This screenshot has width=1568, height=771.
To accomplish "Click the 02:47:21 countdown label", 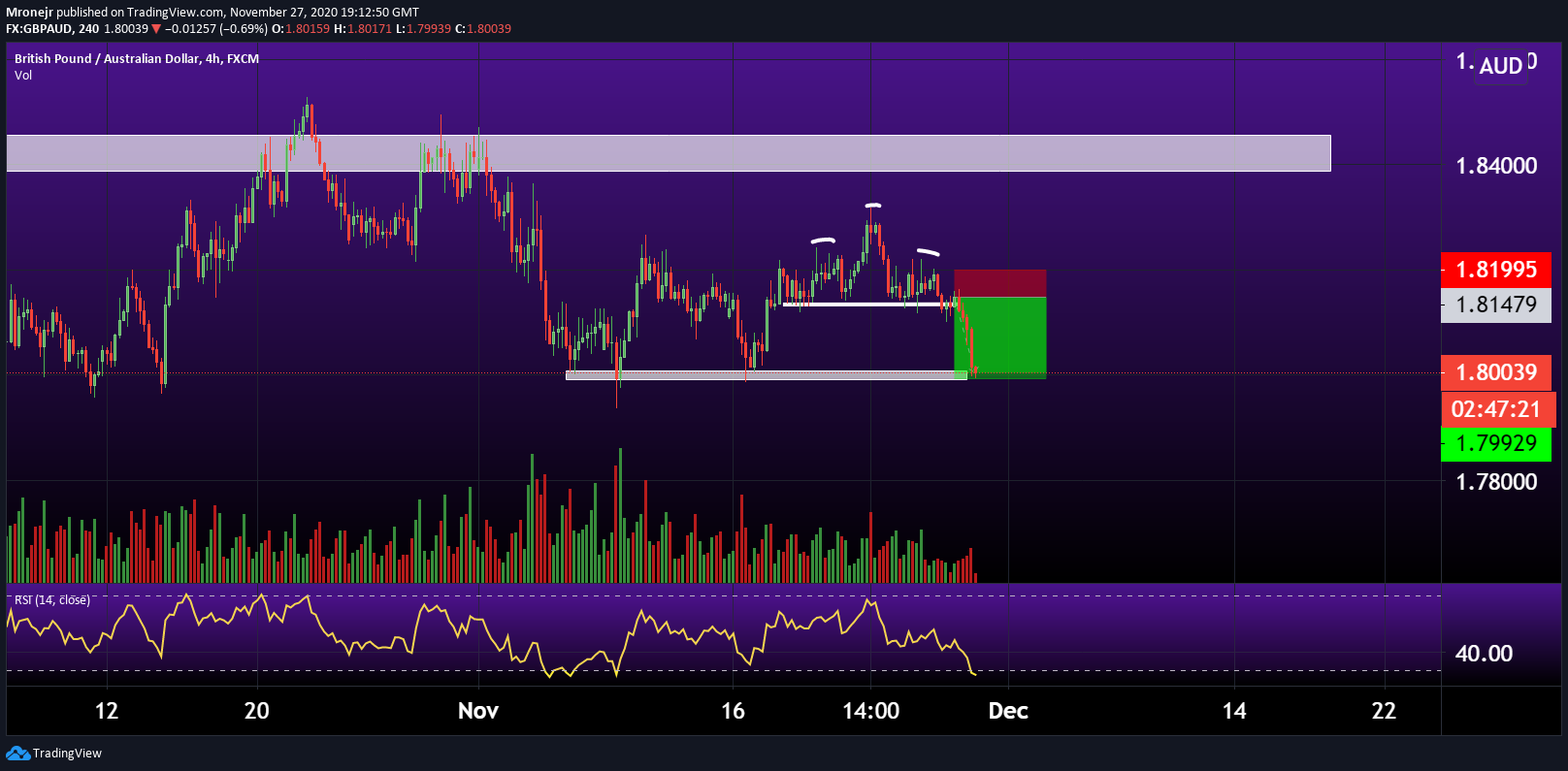I will point(1498,409).
